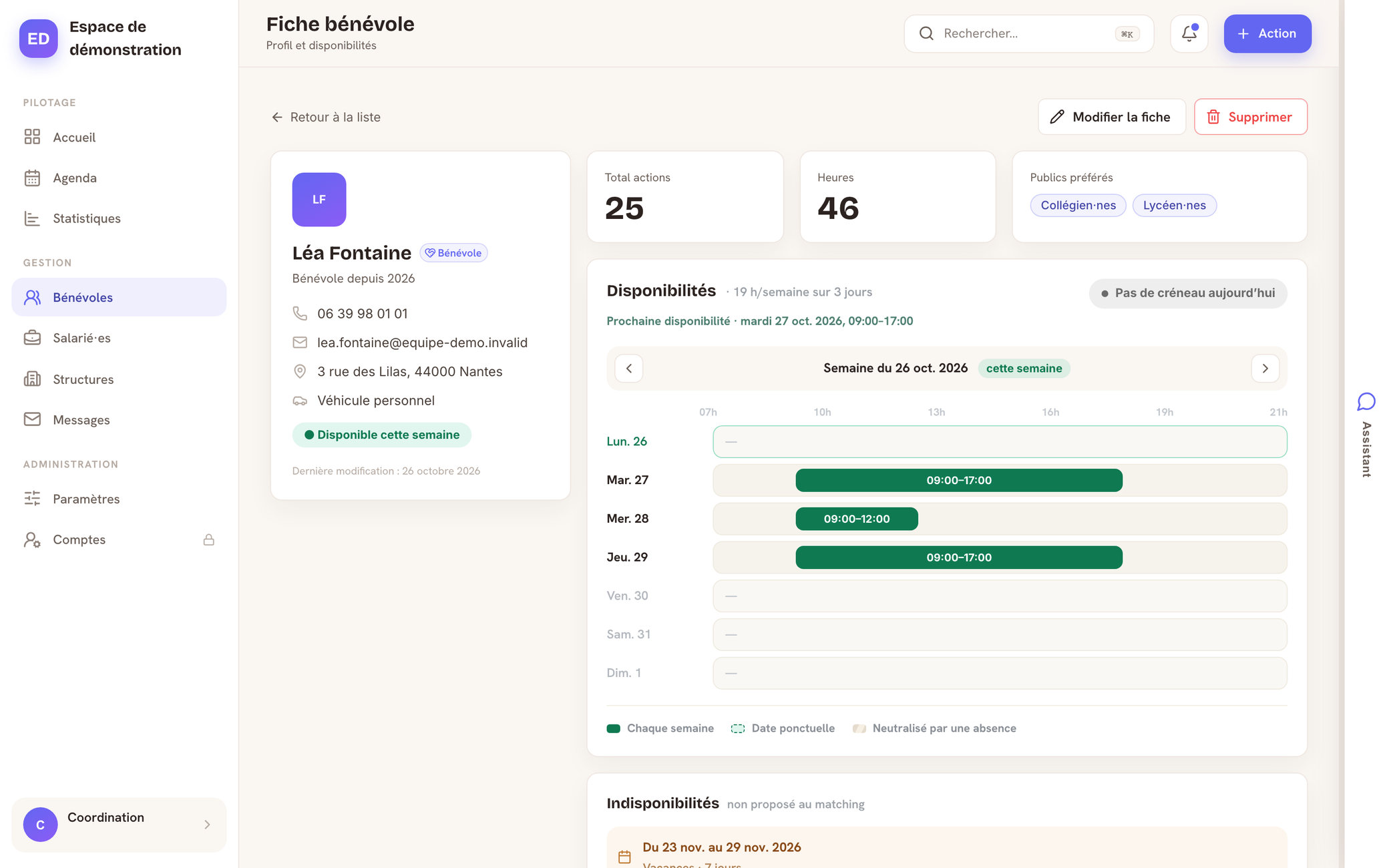This screenshot has width=1389, height=868.
Task: Click Pas de créneau aujourd'hui pill
Action: pyautogui.click(x=1187, y=293)
